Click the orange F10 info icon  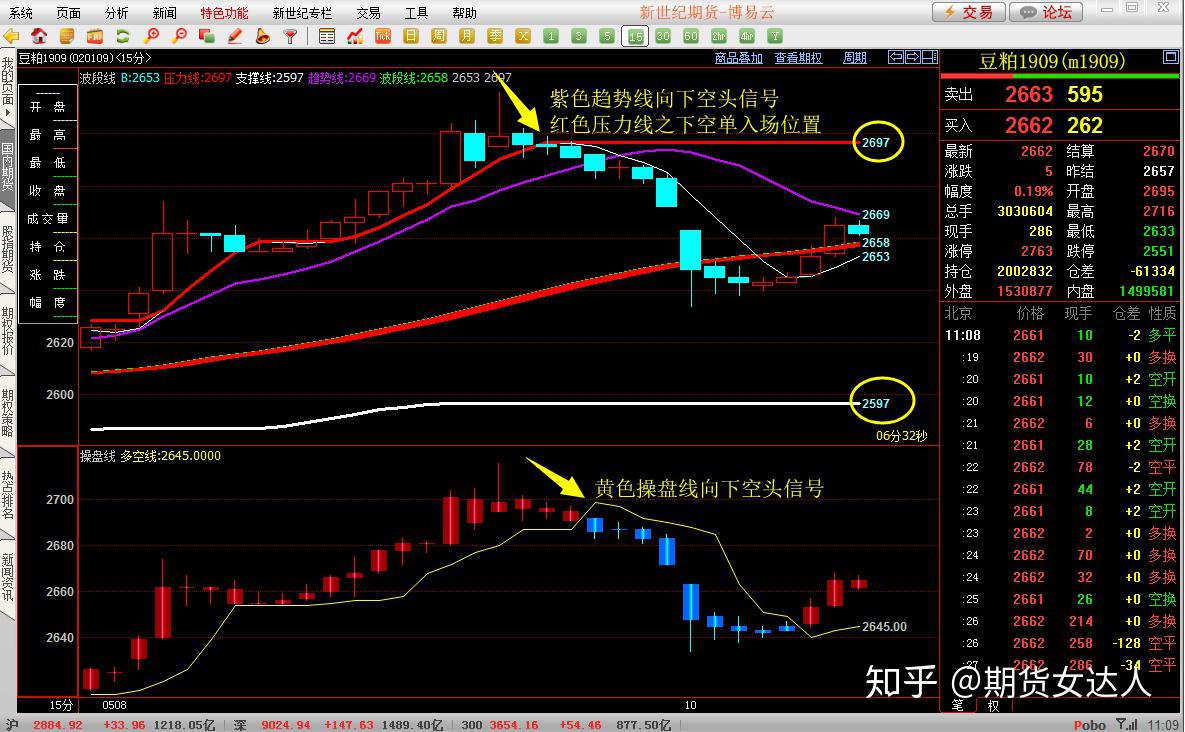(x=94, y=36)
